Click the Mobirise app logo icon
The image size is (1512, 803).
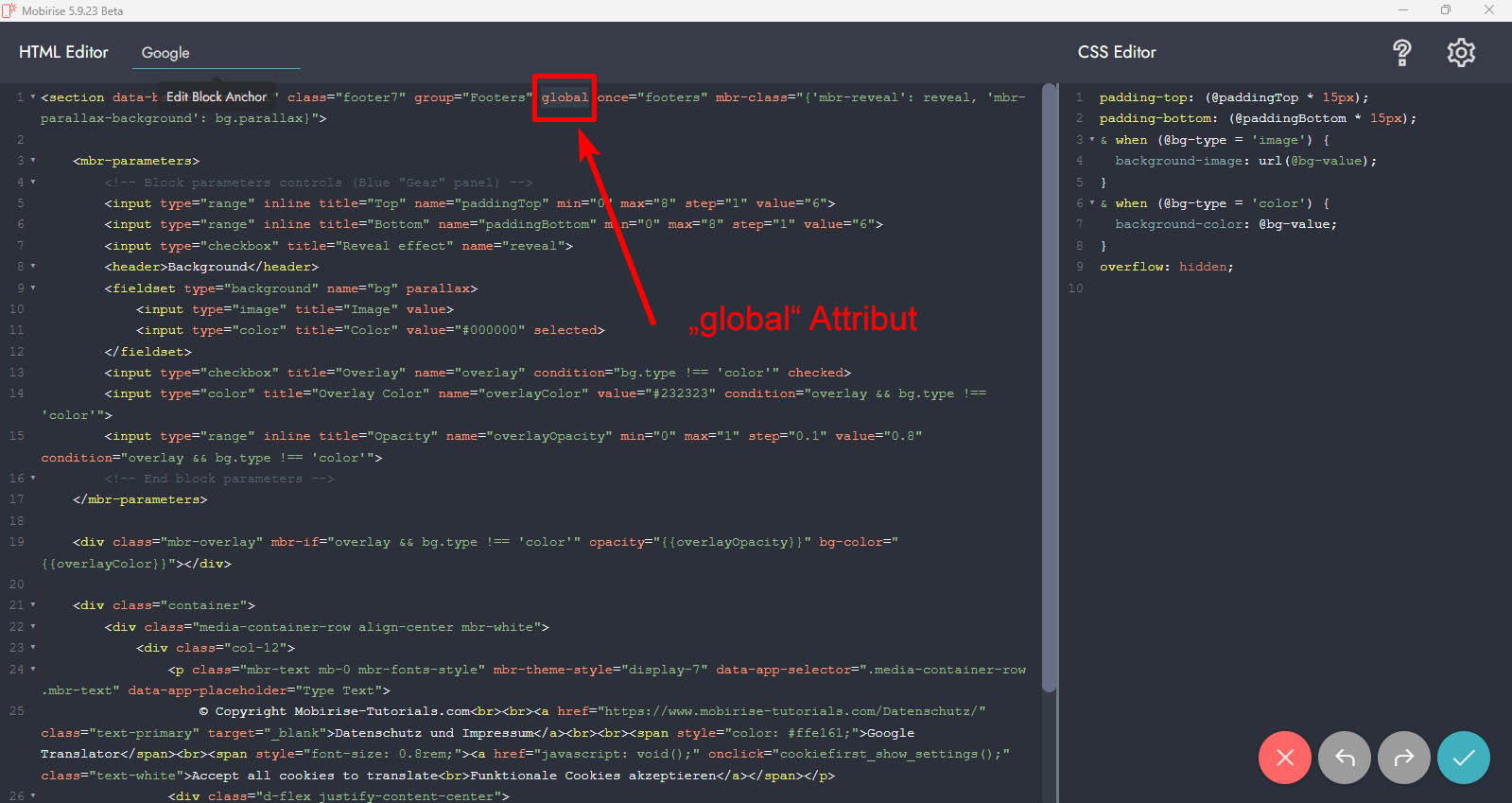tap(9, 10)
